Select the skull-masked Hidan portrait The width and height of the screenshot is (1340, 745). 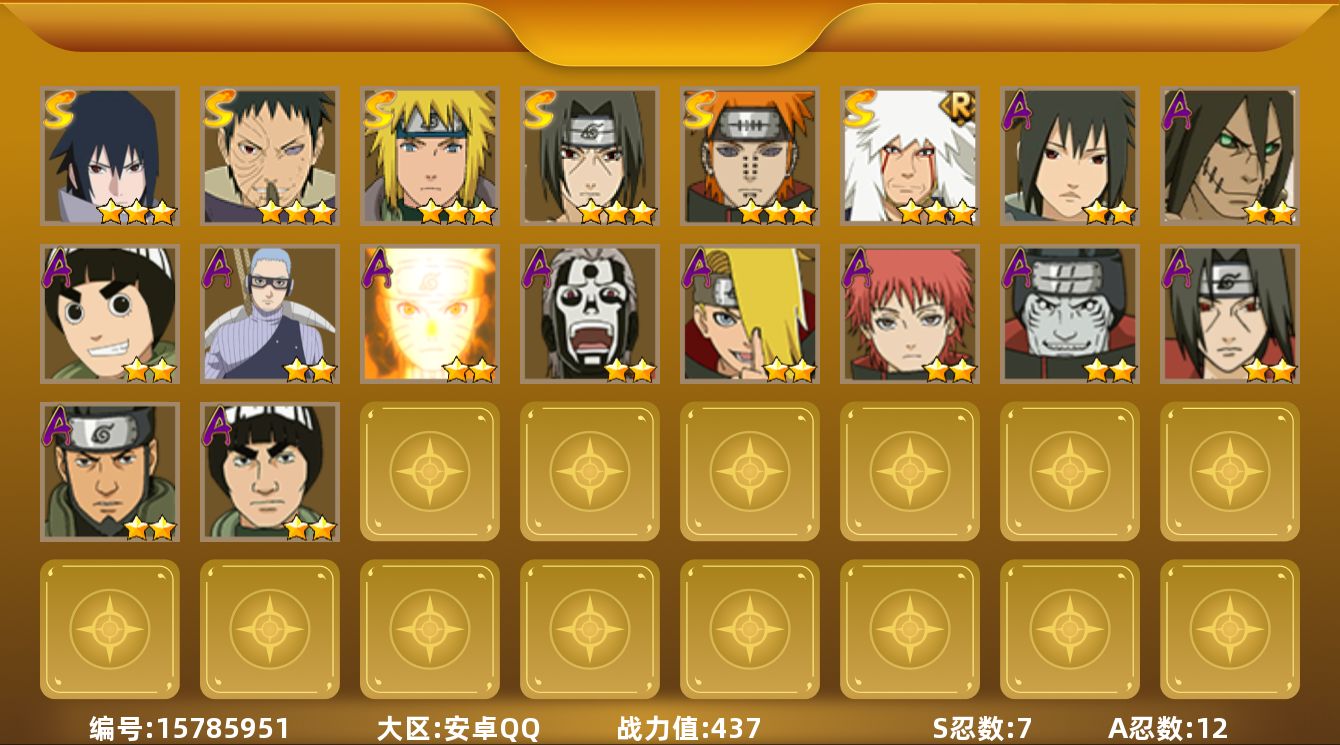(590, 314)
